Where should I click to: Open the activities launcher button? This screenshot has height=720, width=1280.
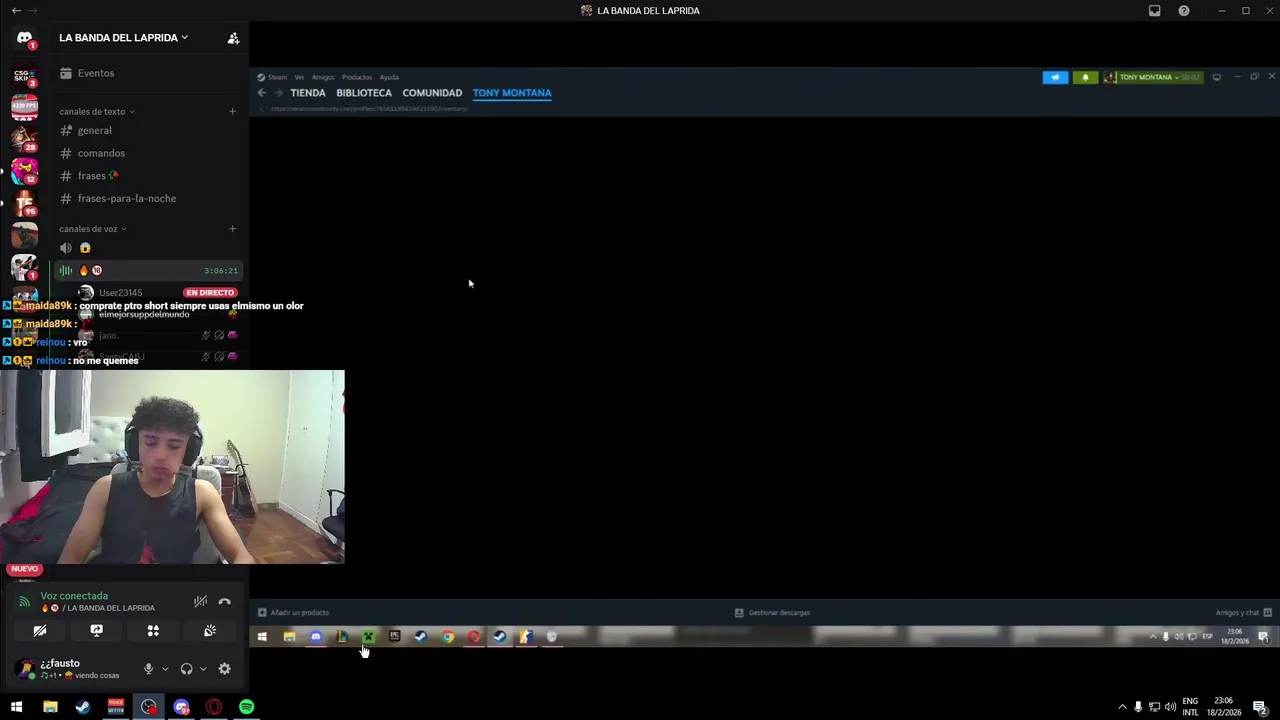pyautogui.click(x=153, y=631)
